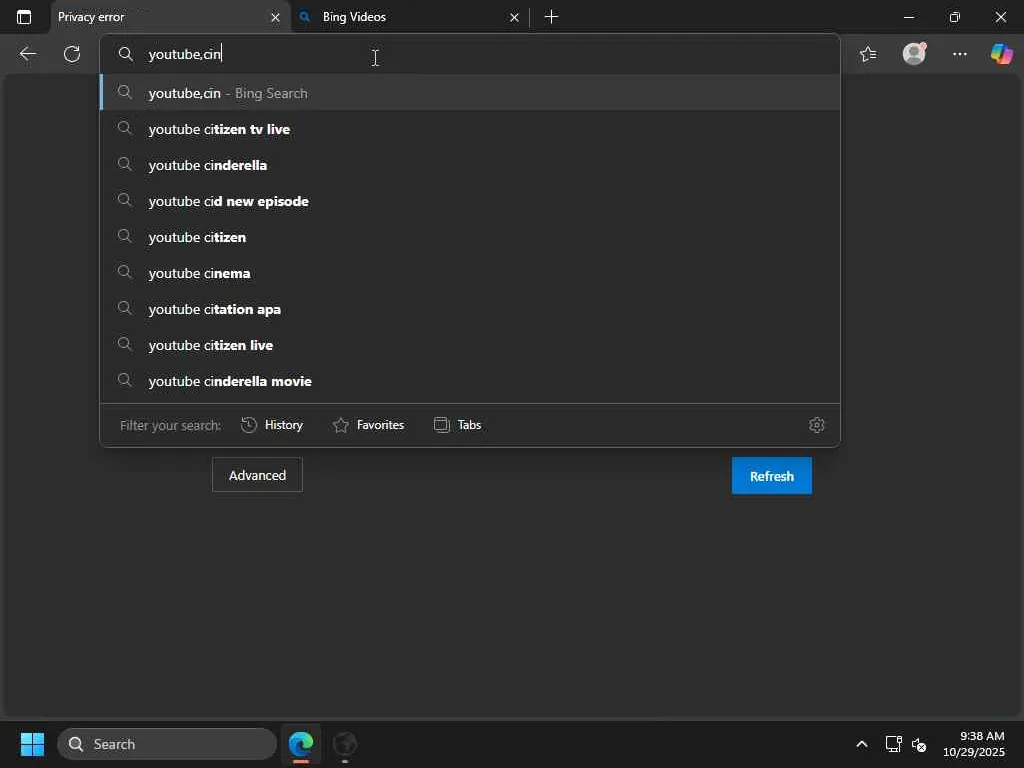
Task: Open tab actions menu icon
Action: 24,17
